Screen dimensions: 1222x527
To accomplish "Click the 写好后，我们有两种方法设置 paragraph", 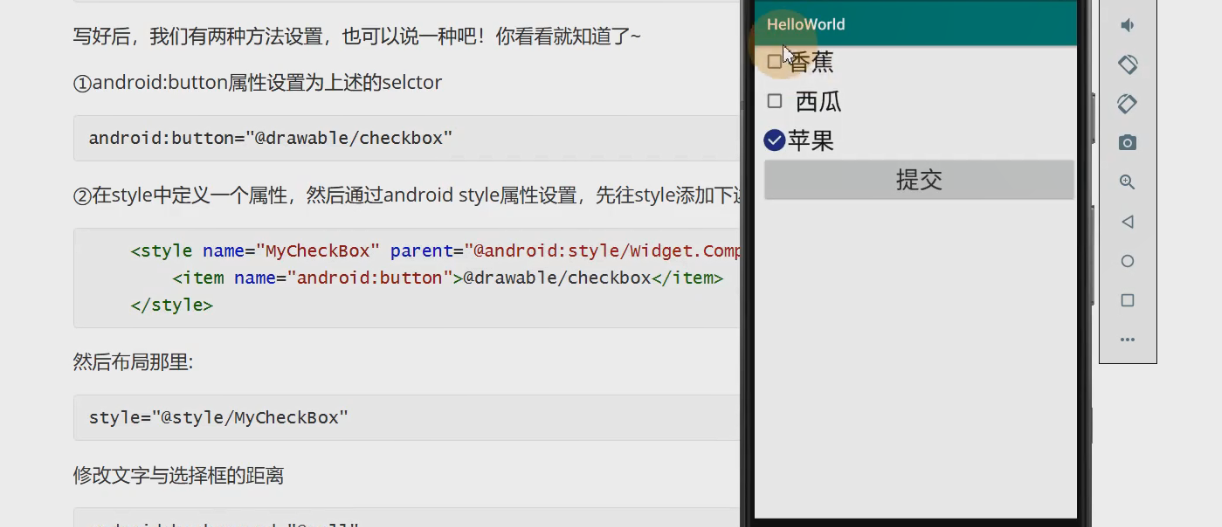I will coord(357,38).
